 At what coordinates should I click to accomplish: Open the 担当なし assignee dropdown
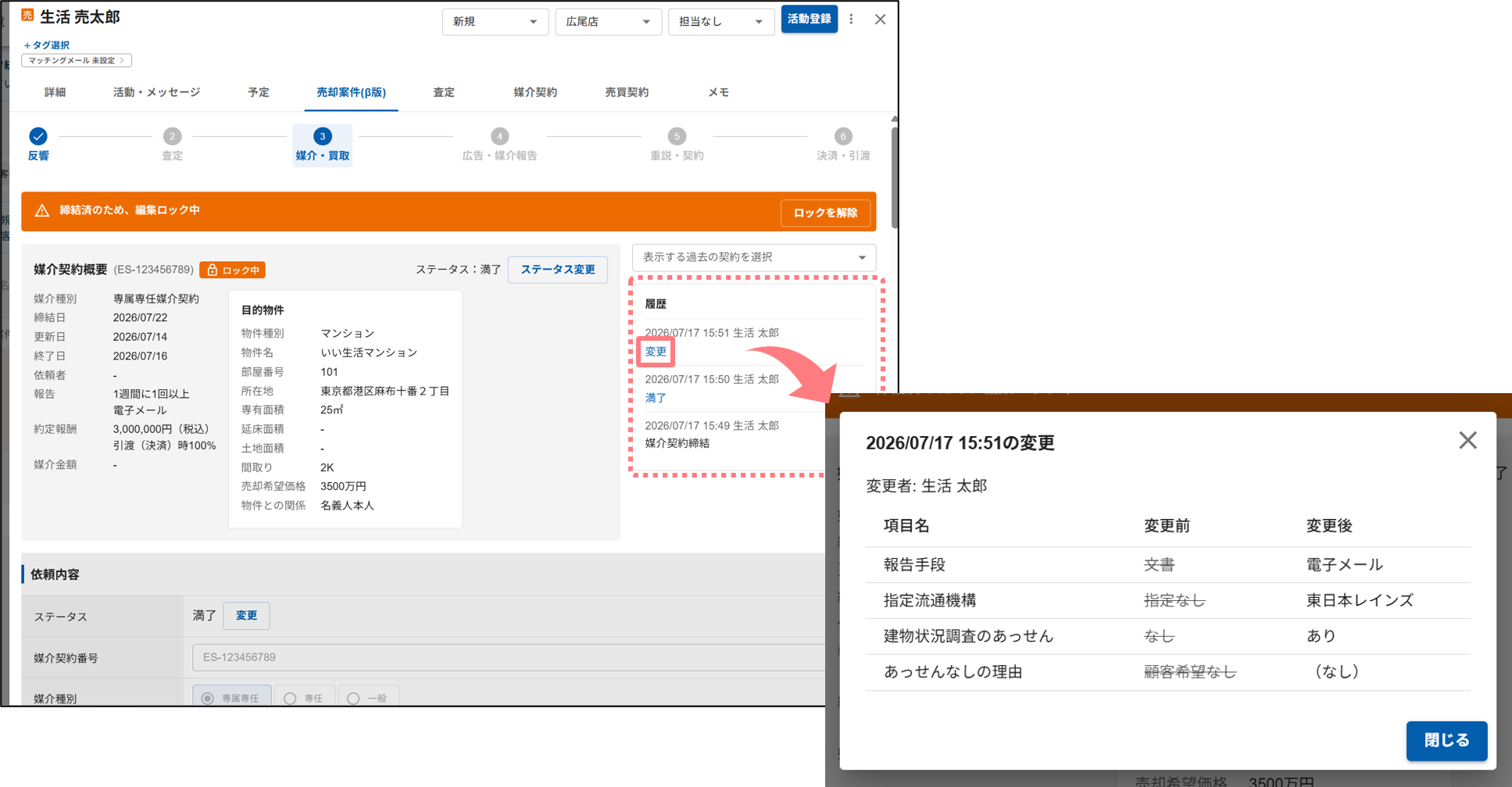tap(721, 21)
